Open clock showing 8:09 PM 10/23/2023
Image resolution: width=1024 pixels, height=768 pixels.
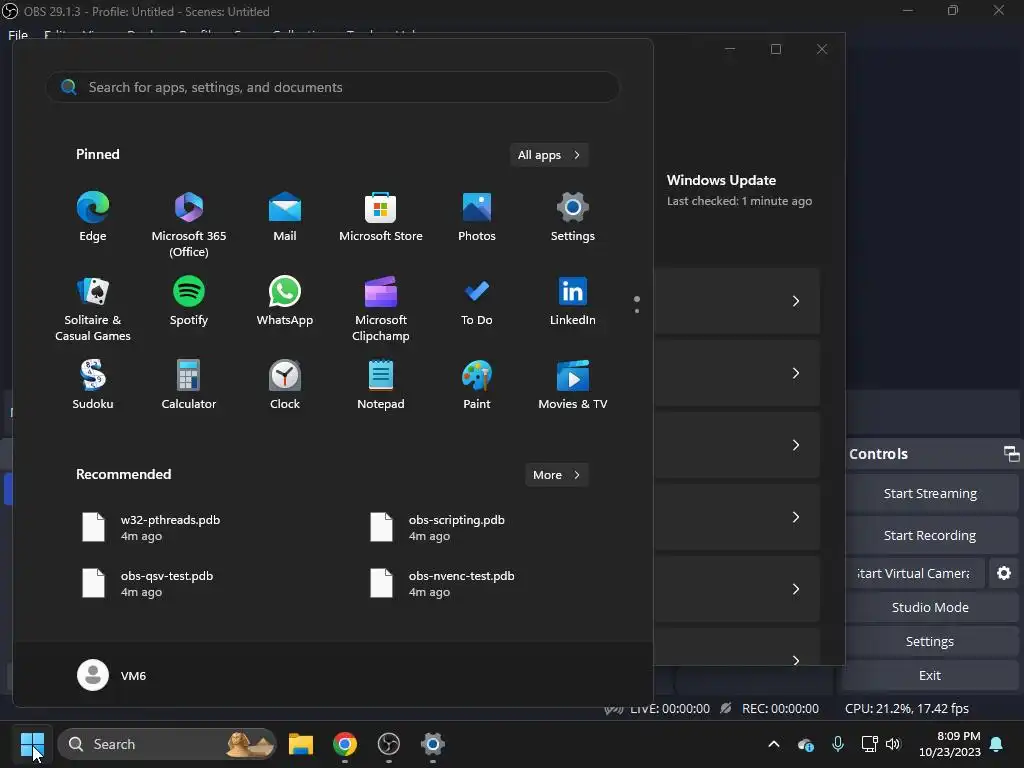pyautogui.click(x=950, y=744)
